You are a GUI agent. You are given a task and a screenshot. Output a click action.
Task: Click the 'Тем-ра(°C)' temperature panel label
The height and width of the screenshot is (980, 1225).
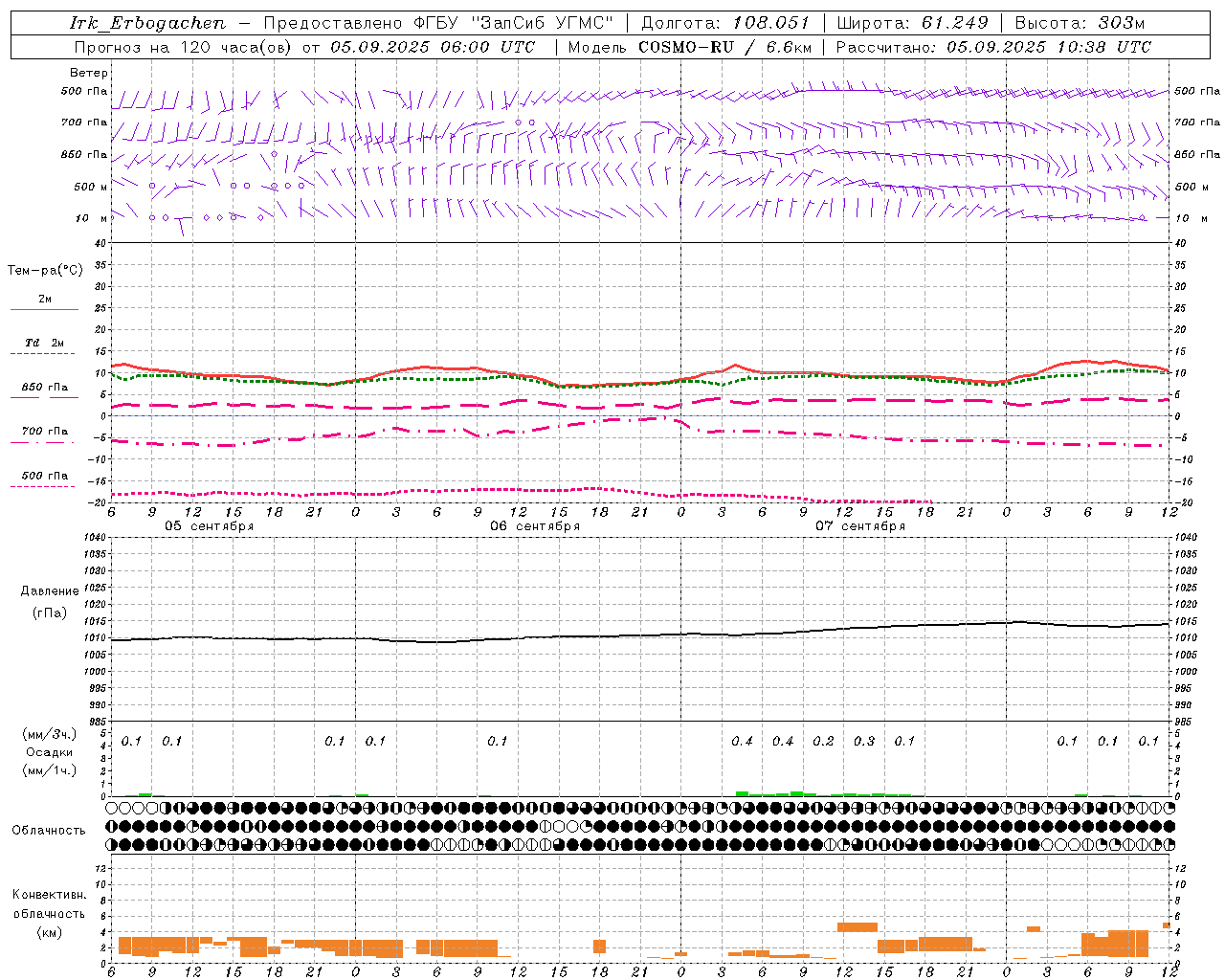click(x=45, y=271)
